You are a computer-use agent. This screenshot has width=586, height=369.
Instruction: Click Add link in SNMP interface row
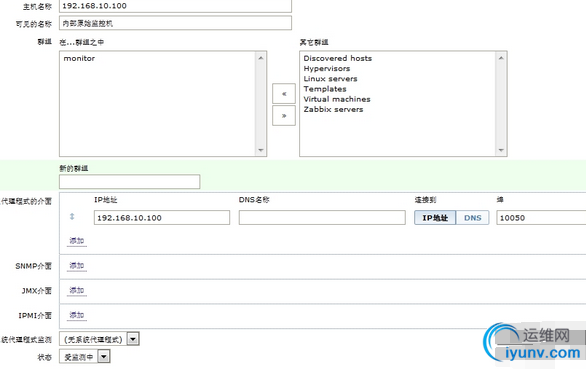77,266
